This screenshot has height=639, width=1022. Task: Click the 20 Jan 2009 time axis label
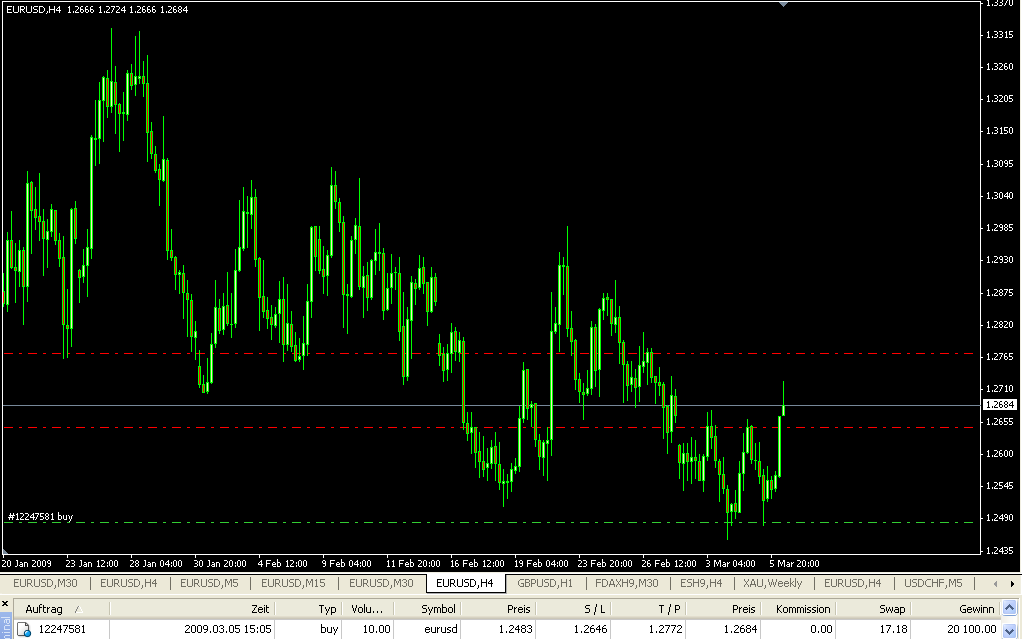27,563
